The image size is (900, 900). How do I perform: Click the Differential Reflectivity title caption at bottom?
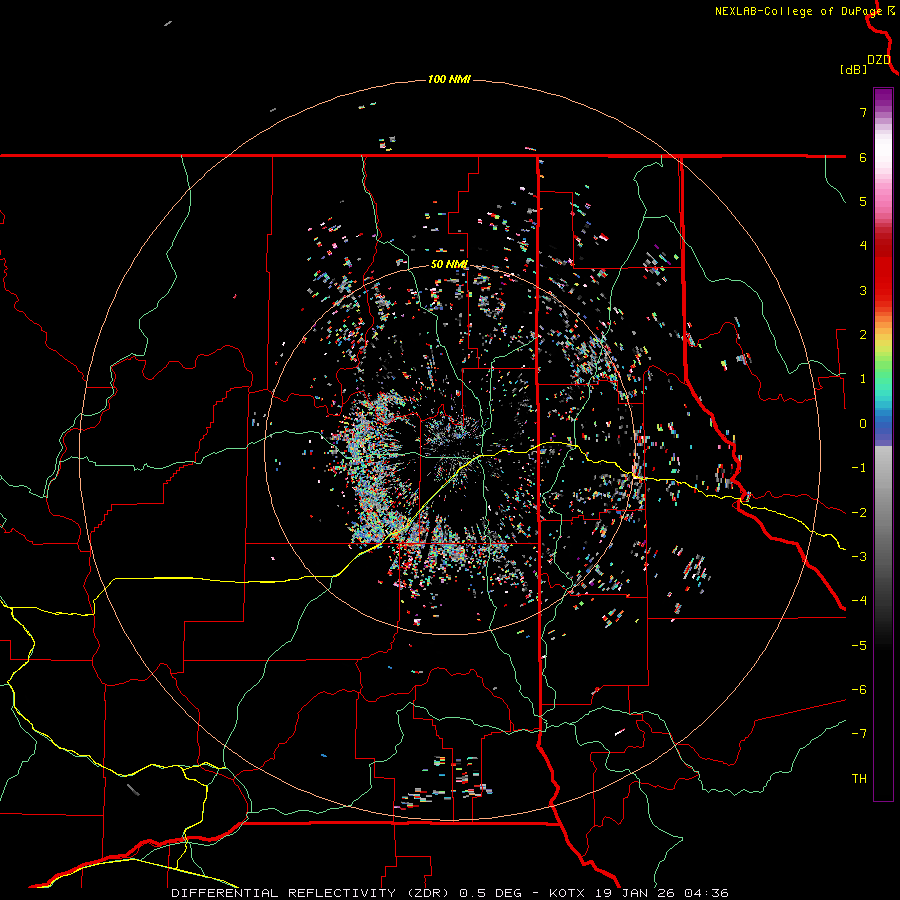(x=449, y=893)
